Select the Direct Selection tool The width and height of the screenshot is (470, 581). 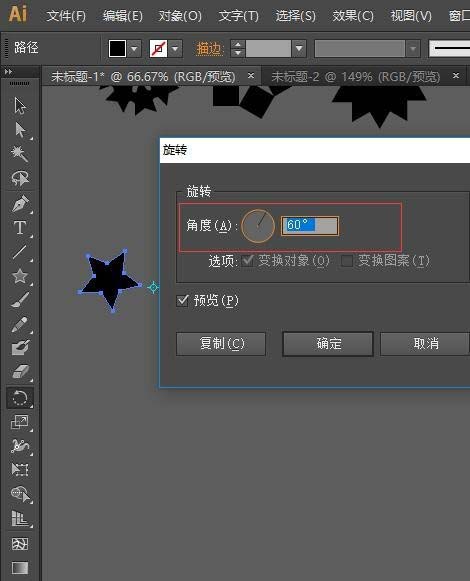20,130
